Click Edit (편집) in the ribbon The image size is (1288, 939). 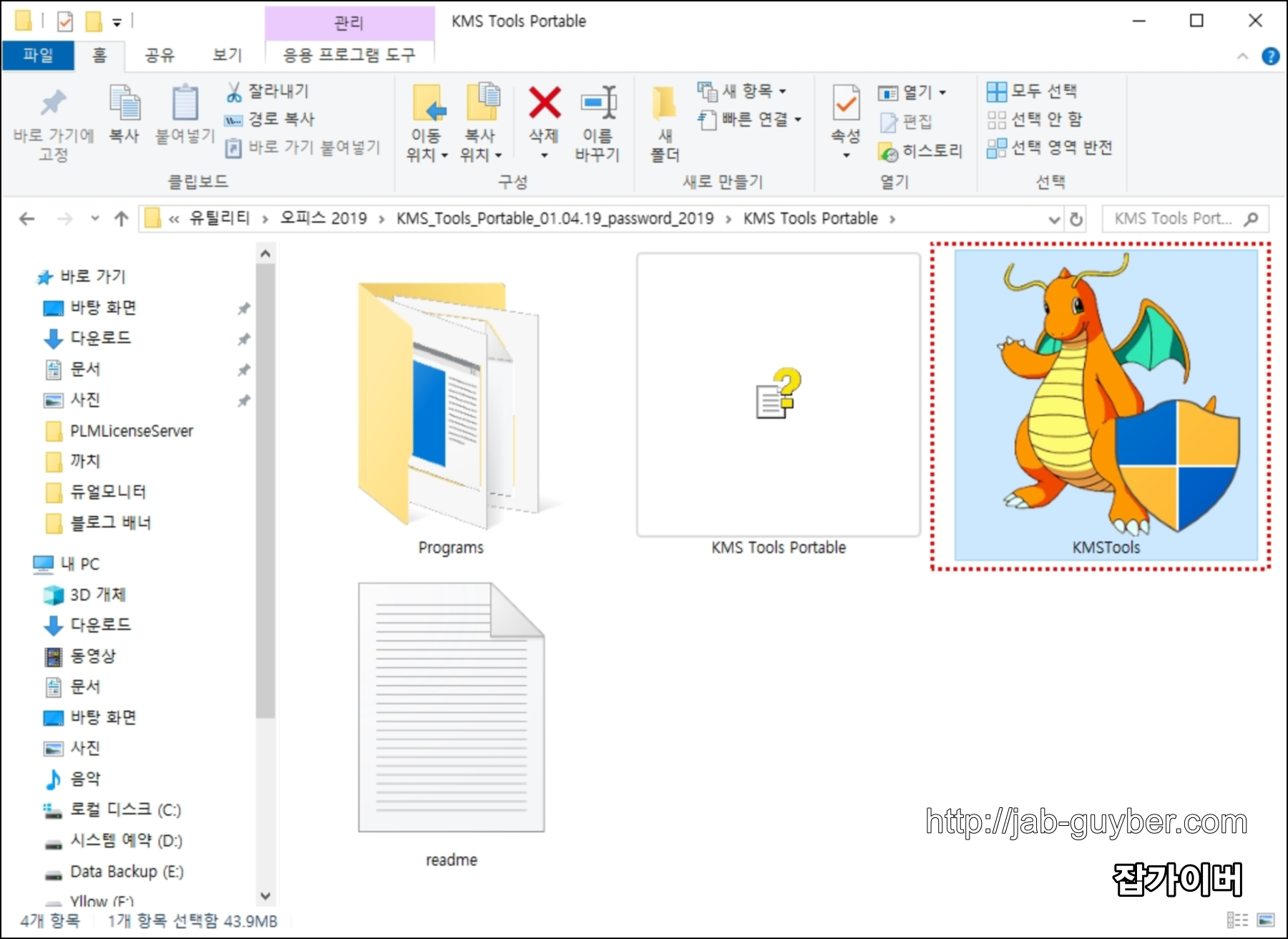[x=906, y=122]
